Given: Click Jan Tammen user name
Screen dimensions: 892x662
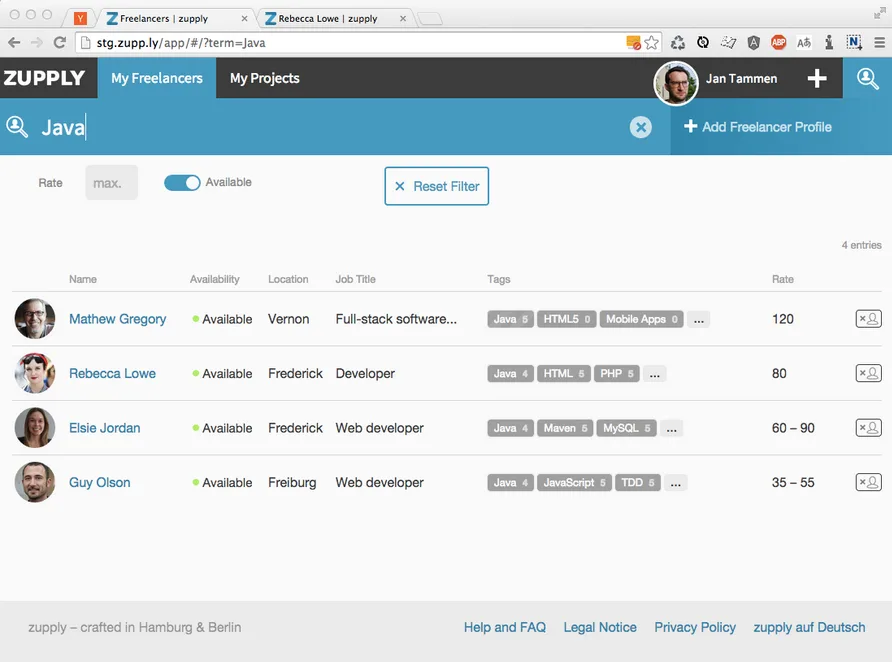Looking at the screenshot, I should click(741, 78).
